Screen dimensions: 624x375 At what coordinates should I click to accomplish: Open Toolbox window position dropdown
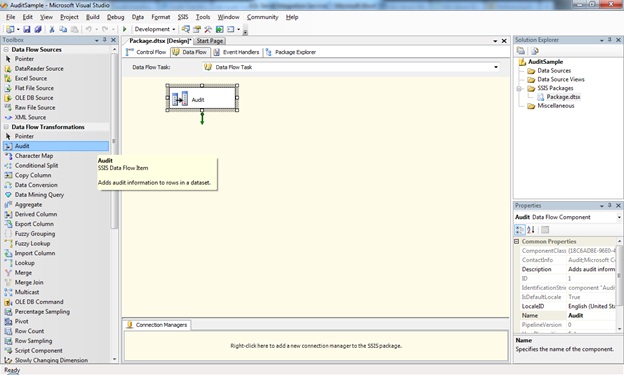[x=97, y=40]
